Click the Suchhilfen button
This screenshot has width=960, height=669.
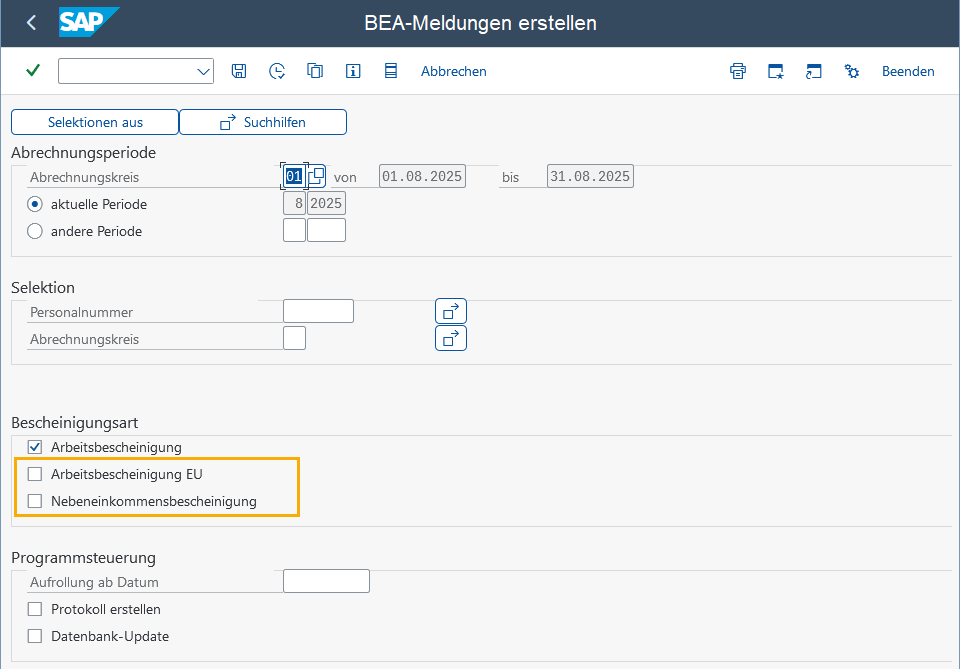(263, 122)
